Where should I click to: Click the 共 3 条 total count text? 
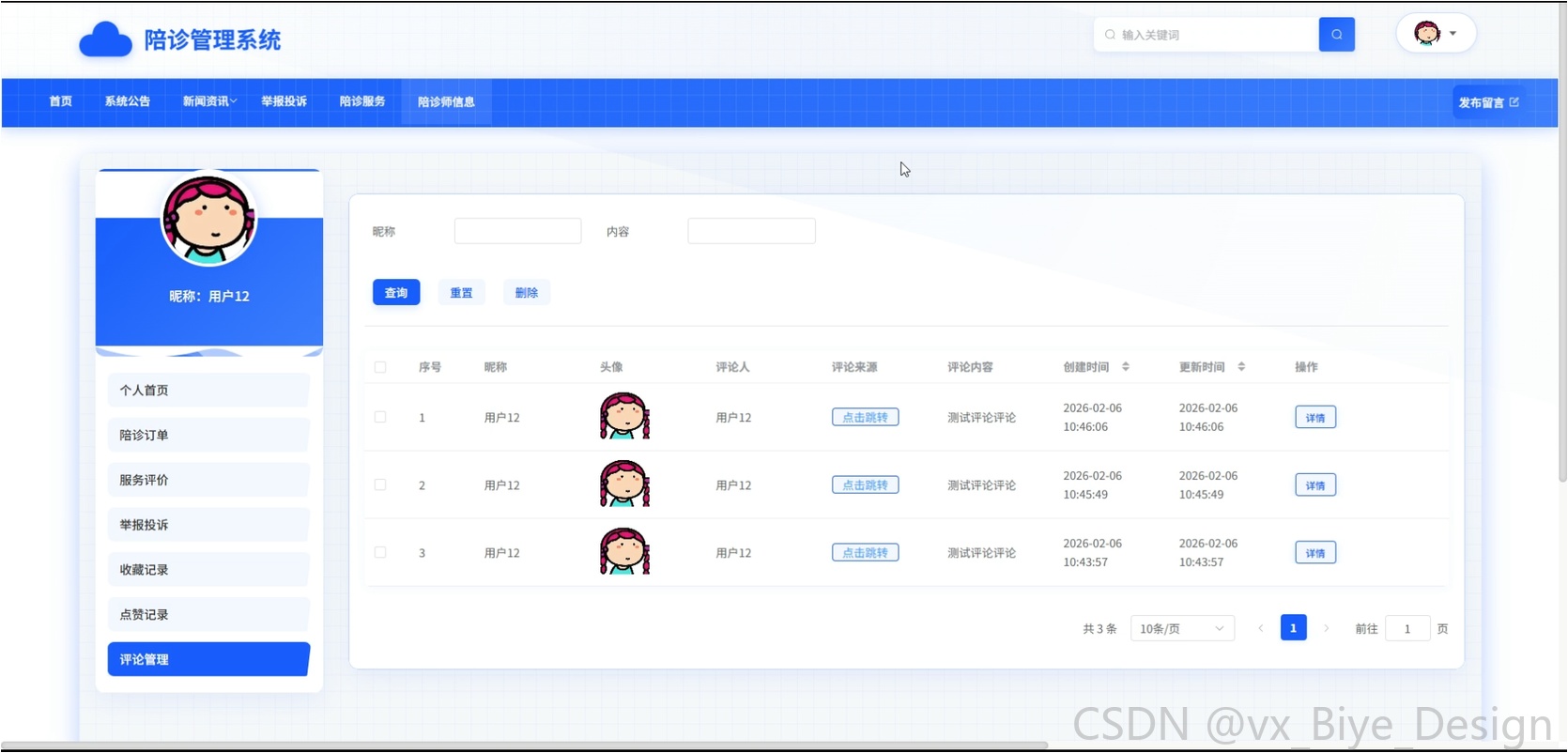[1099, 629]
